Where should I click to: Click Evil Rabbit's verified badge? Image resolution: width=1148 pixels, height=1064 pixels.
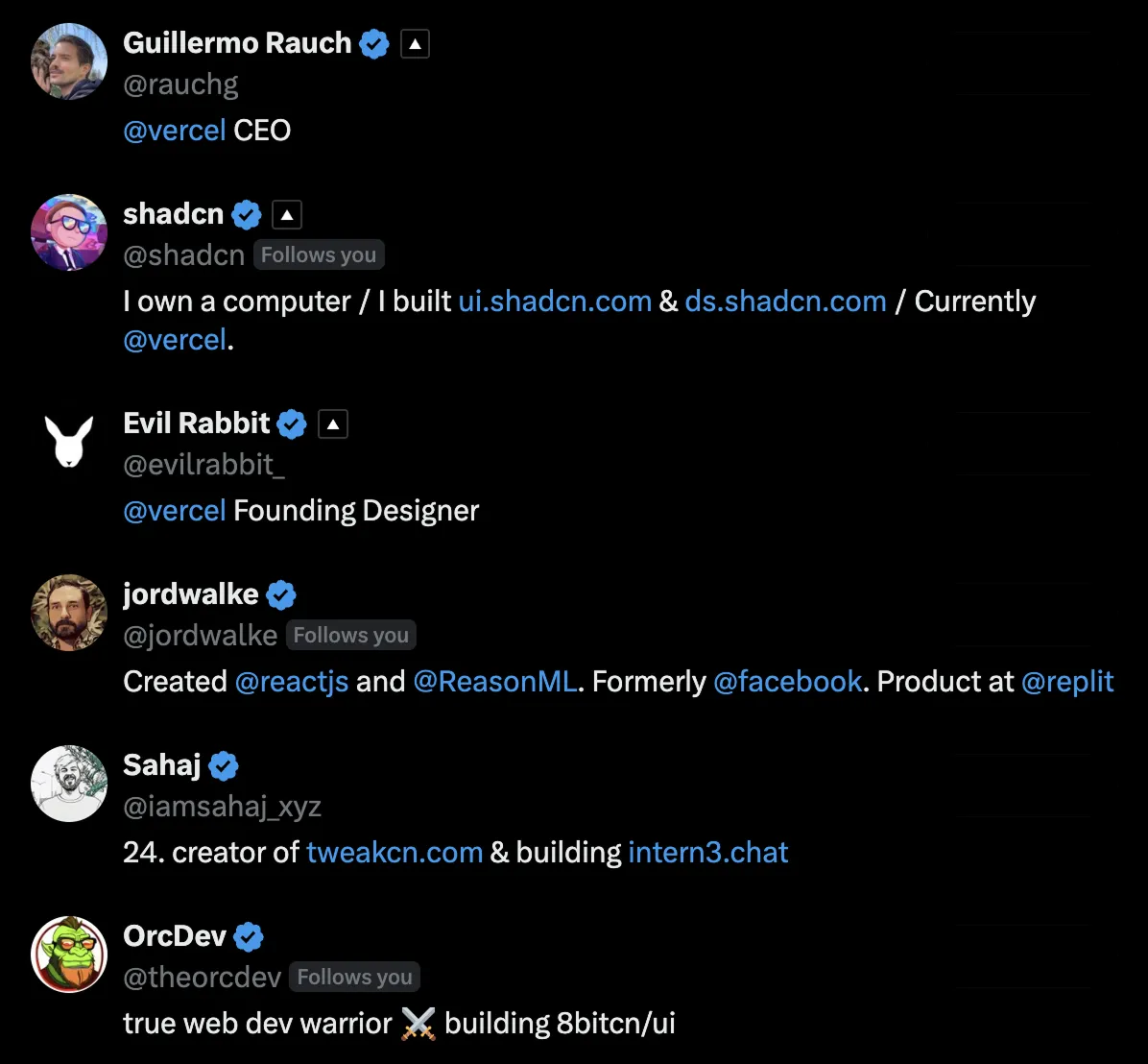(292, 424)
